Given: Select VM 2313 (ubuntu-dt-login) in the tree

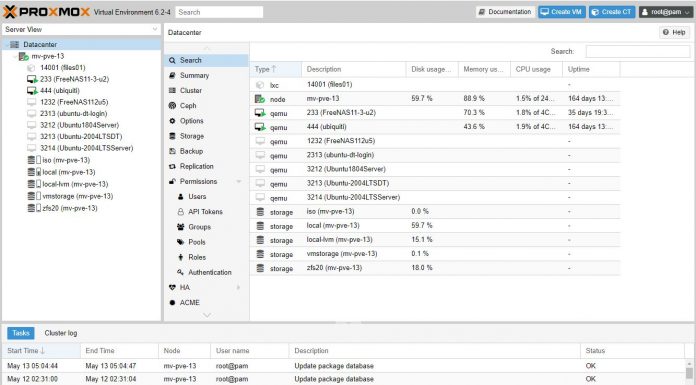Looking at the screenshot, I should pos(73,114).
